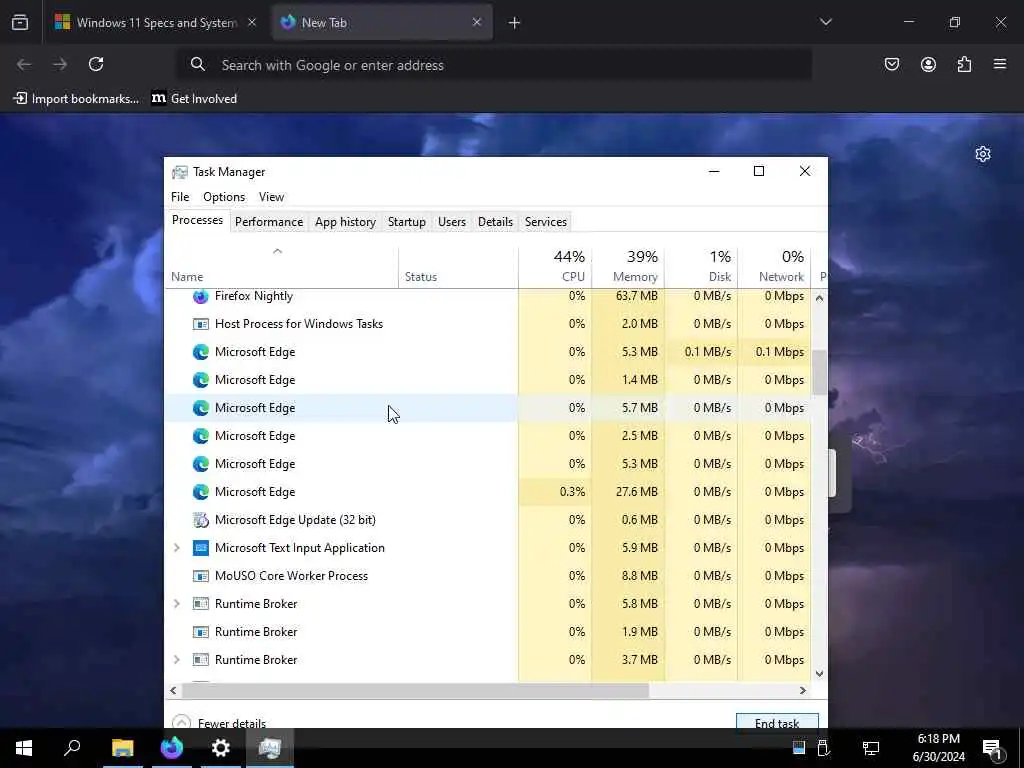Viewport: 1024px width, 768px height.
Task: Open the Firefox account icon
Action: (x=928, y=64)
